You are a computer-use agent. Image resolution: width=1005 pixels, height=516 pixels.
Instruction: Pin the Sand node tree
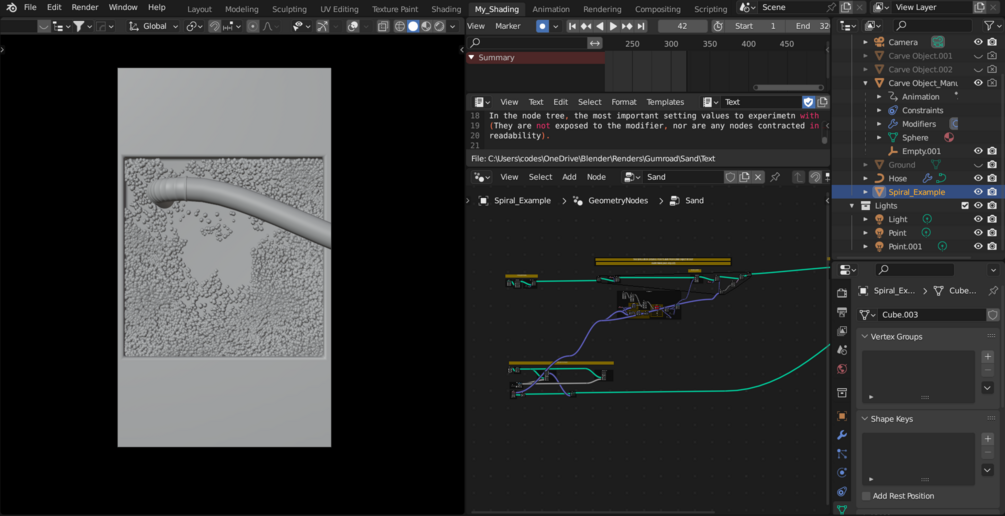click(775, 177)
